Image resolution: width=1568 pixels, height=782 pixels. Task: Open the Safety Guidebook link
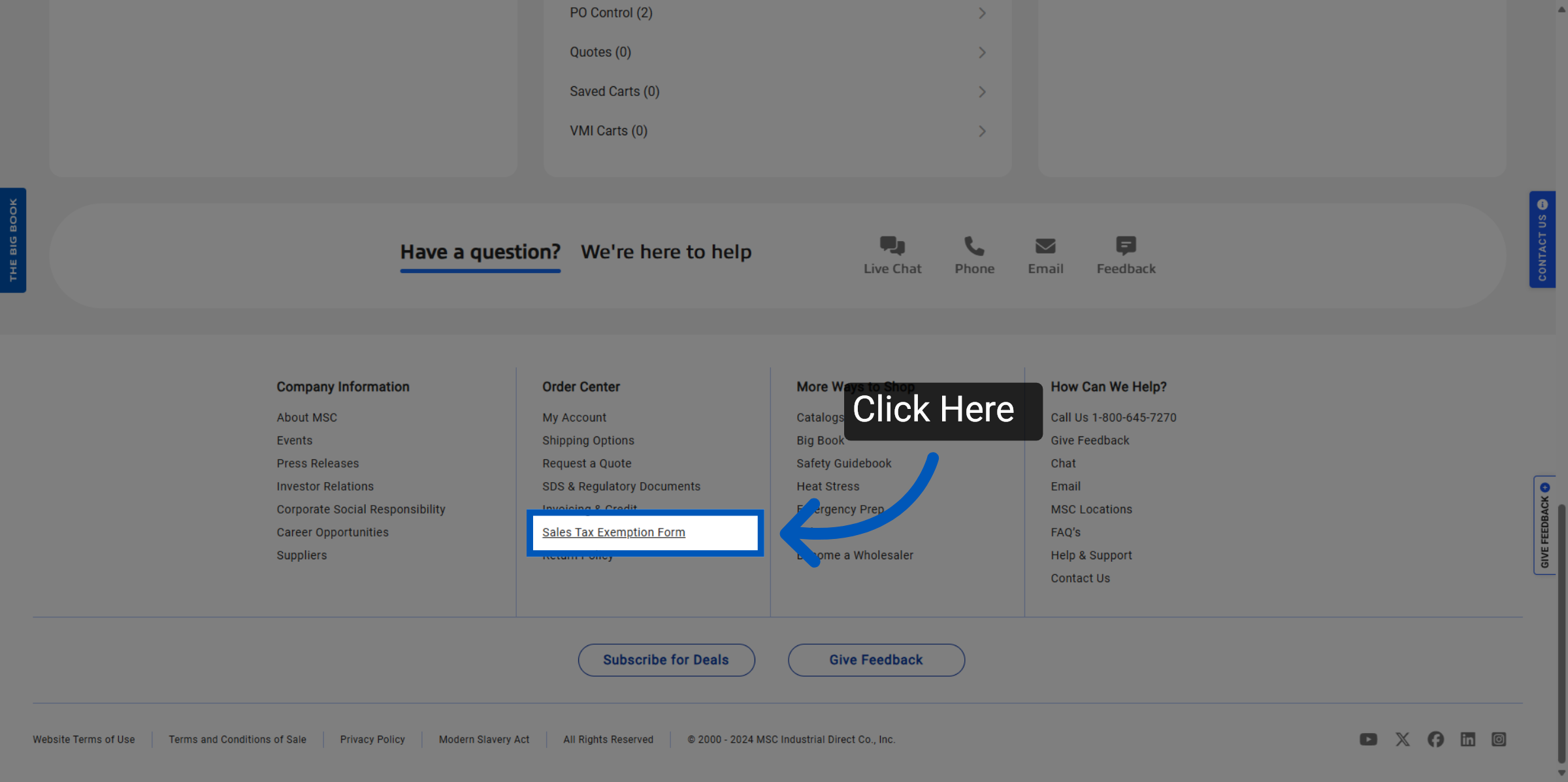click(x=843, y=463)
